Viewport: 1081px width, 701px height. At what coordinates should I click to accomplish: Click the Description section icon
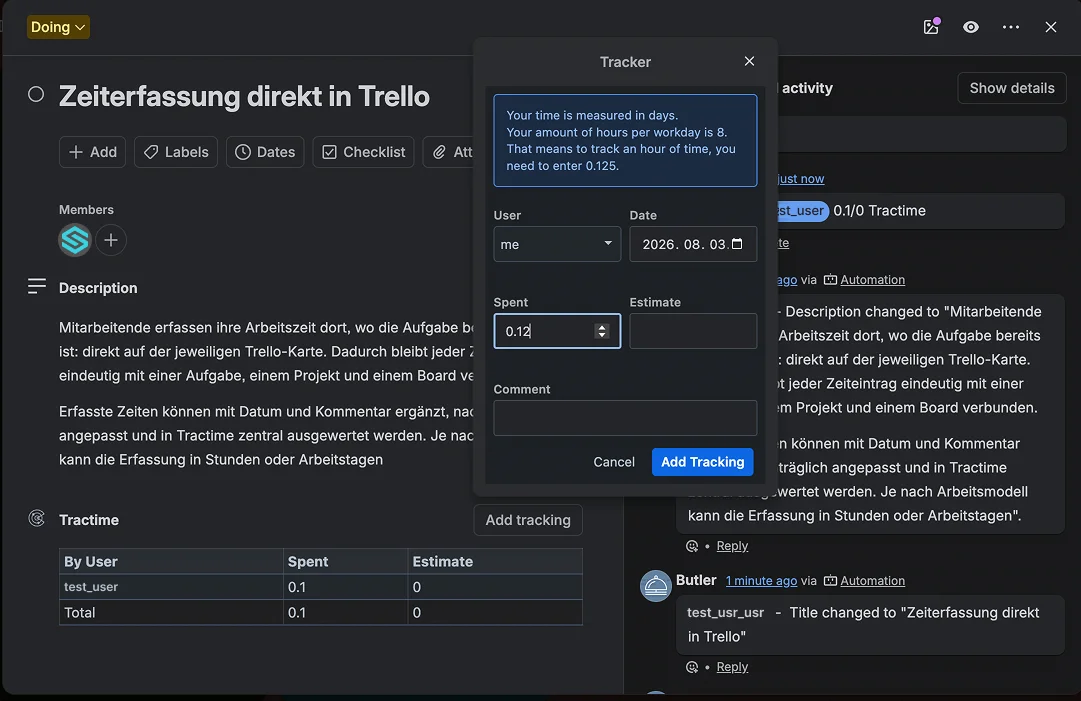pos(37,286)
